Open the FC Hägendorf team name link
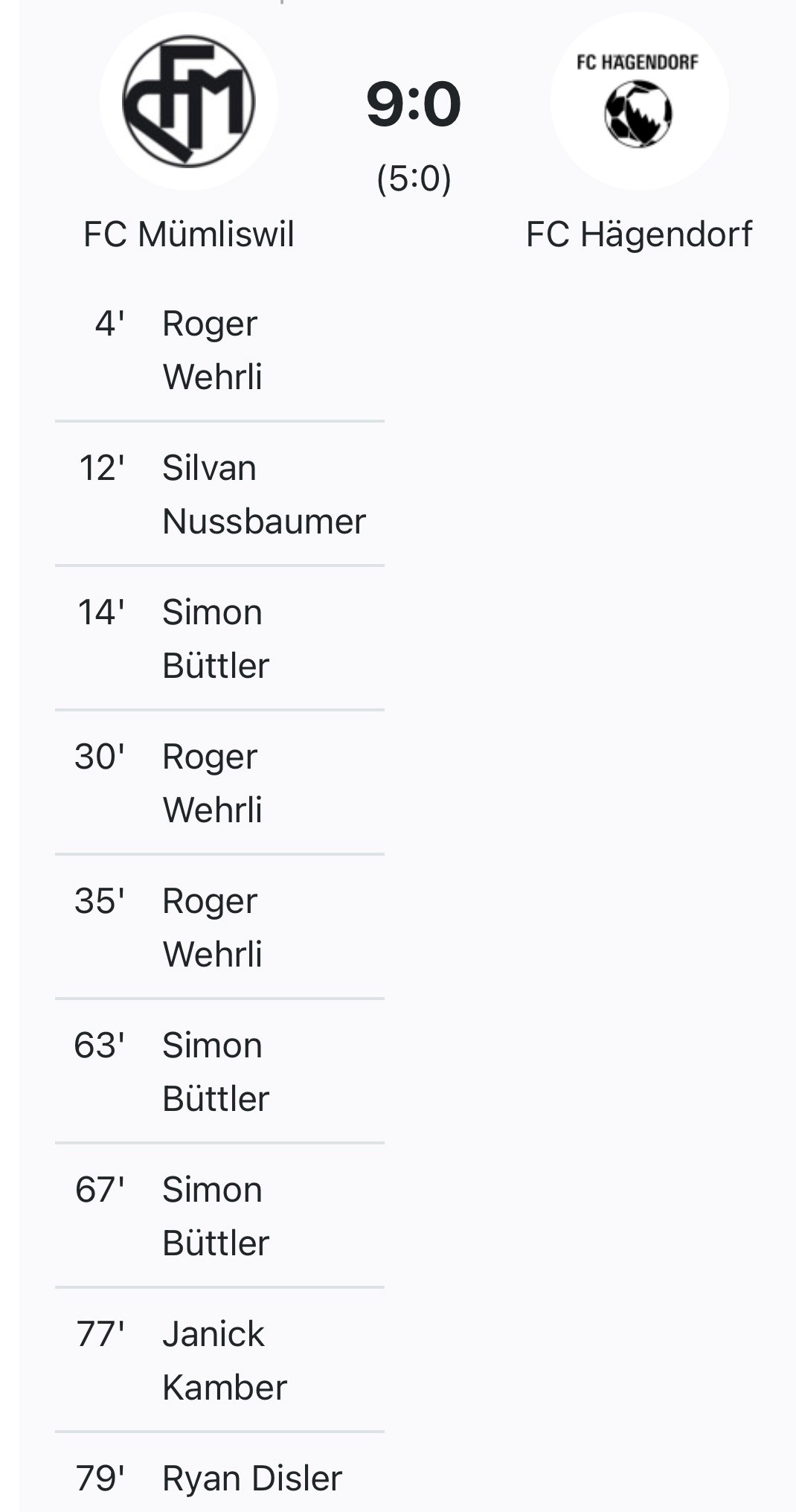 pyautogui.click(x=639, y=234)
